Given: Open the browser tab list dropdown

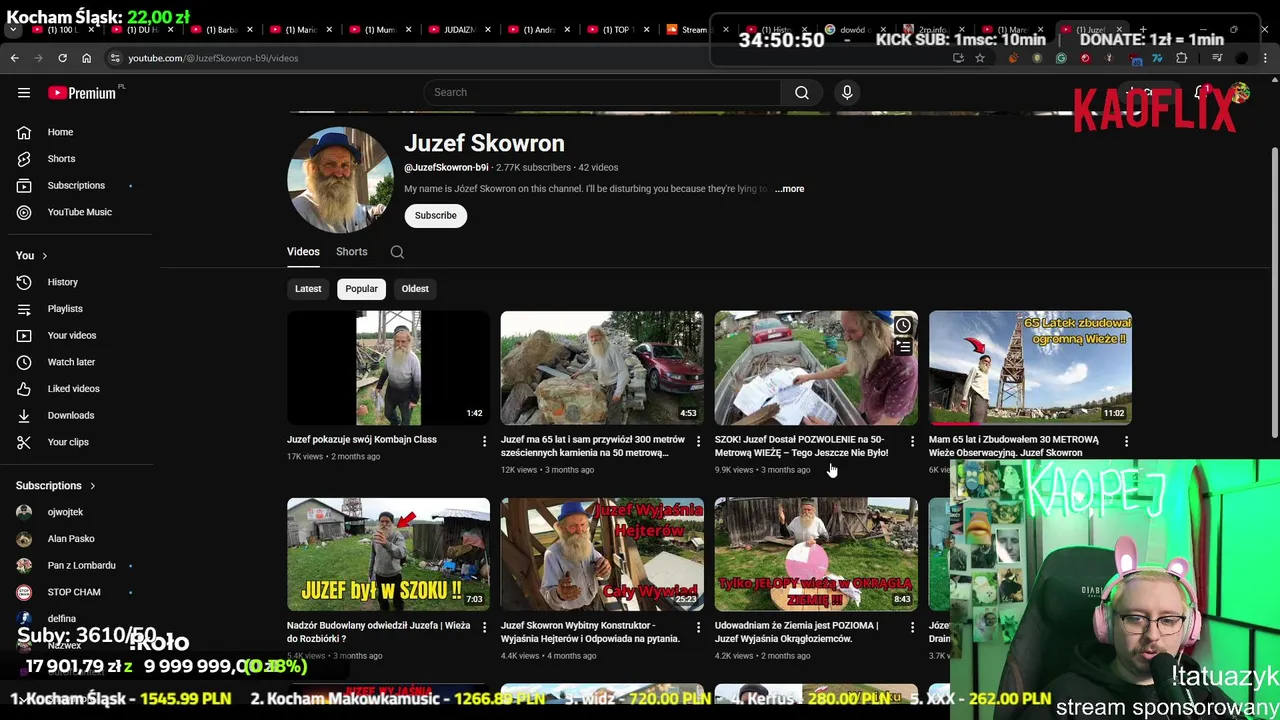Looking at the screenshot, I should (x=13, y=30).
